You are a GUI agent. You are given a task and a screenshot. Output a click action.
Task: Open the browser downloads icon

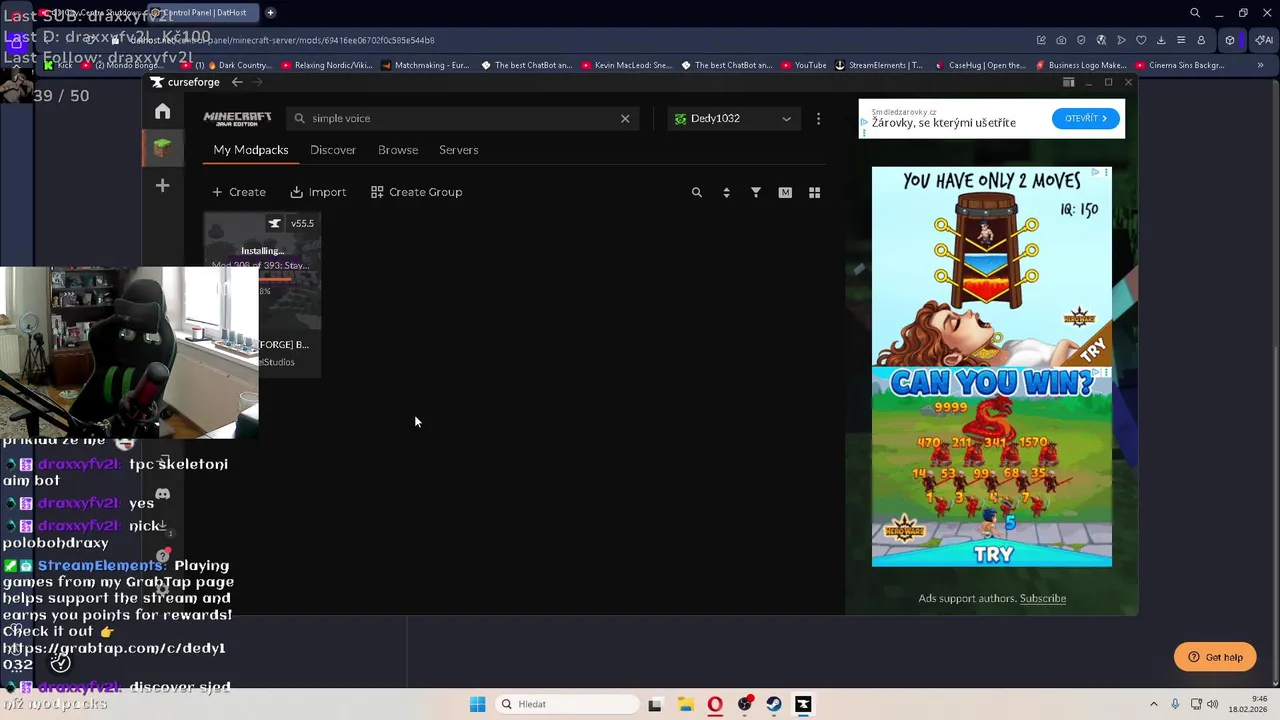(1161, 40)
